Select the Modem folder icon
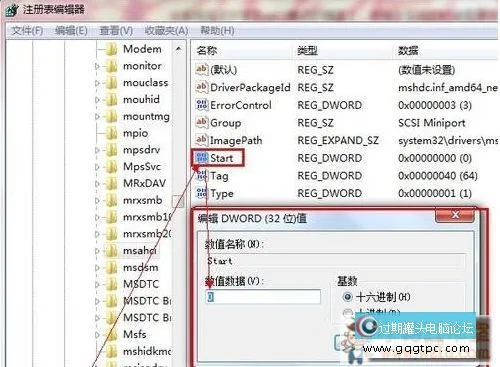Image resolution: width=500 pixels, height=367 pixels. [112, 49]
